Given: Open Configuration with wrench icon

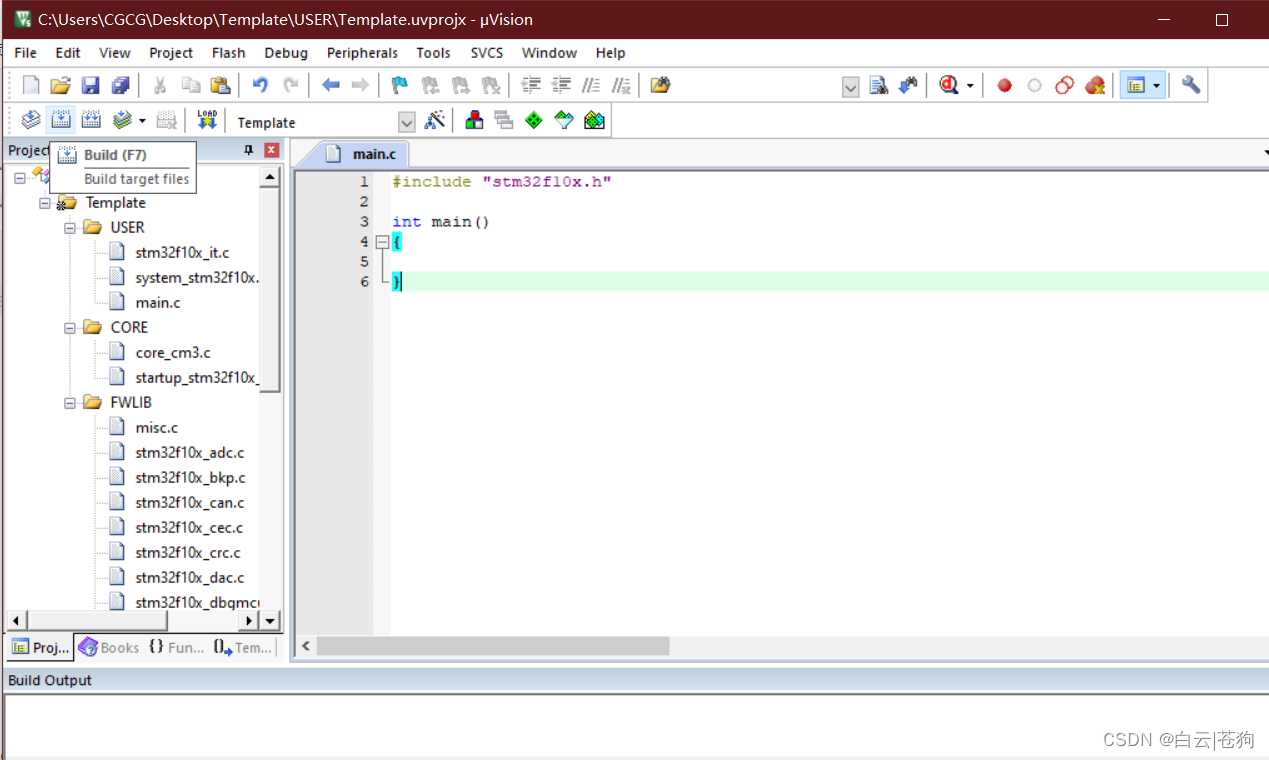Looking at the screenshot, I should point(1190,85).
